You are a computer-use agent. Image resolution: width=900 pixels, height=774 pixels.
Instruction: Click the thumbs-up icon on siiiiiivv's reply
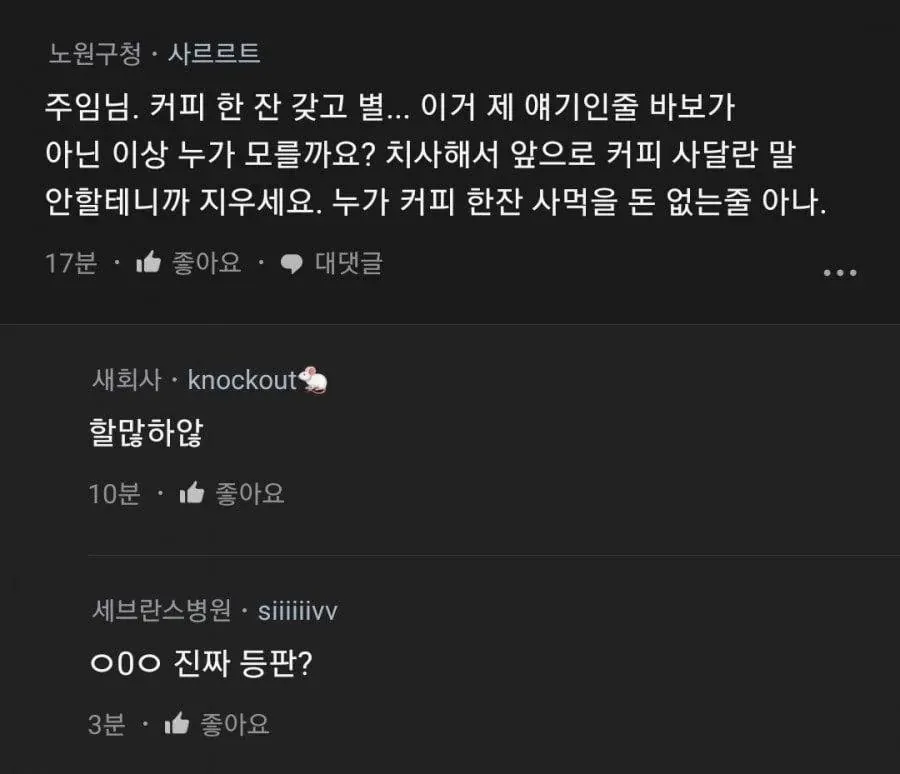tap(177, 723)
